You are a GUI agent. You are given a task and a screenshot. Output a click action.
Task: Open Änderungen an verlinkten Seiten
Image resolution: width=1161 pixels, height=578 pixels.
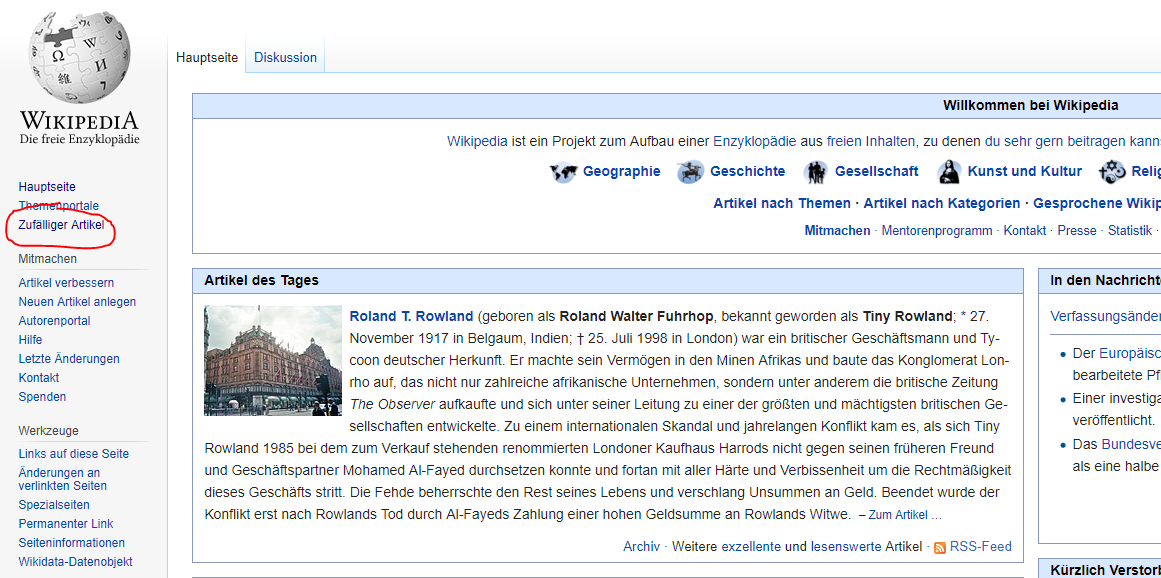[63, 480]
